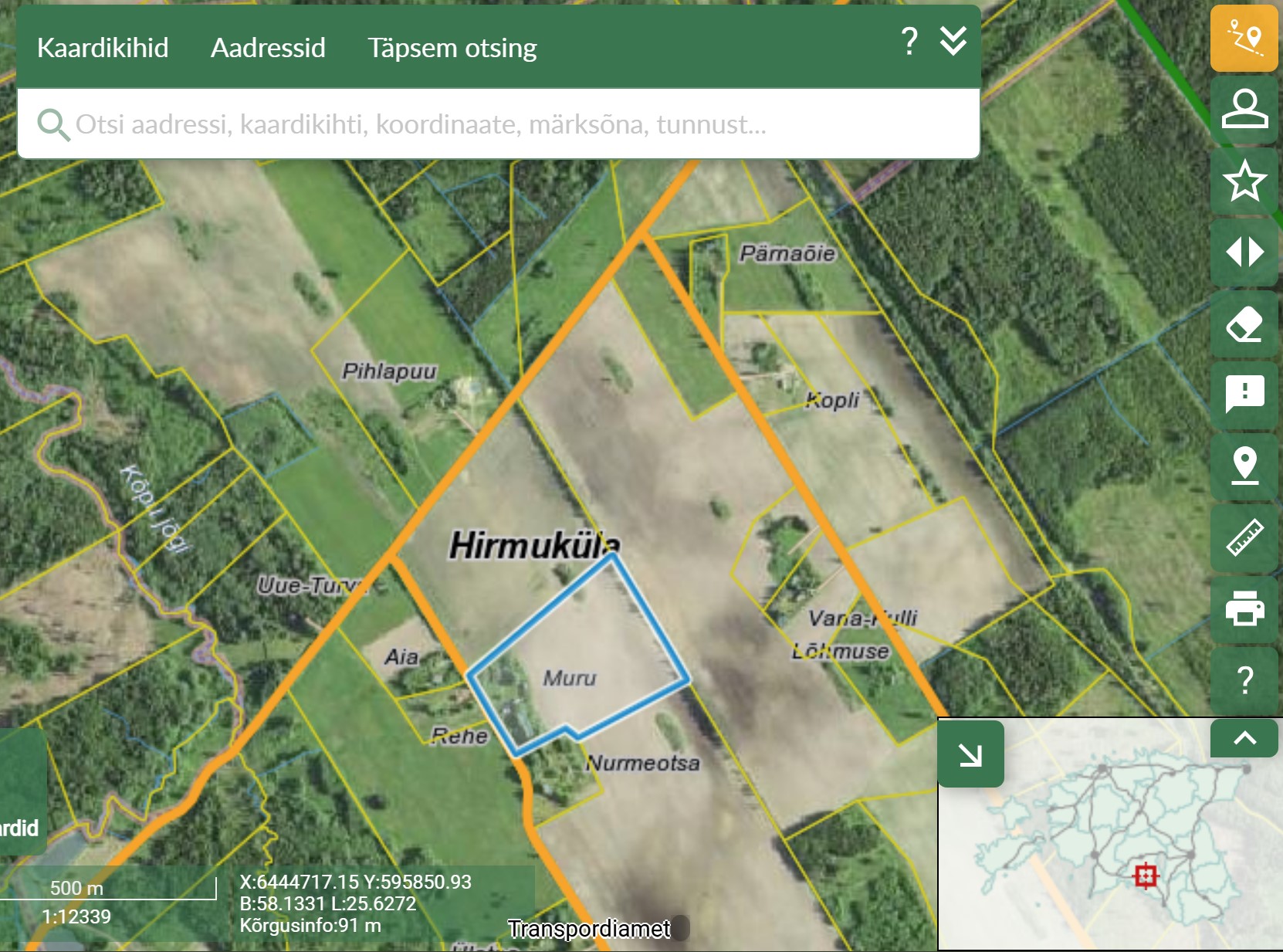This screenshot has height=952, width=1283.
Task: Switch to the Aadressid tab
Action: tap(268, 48)
